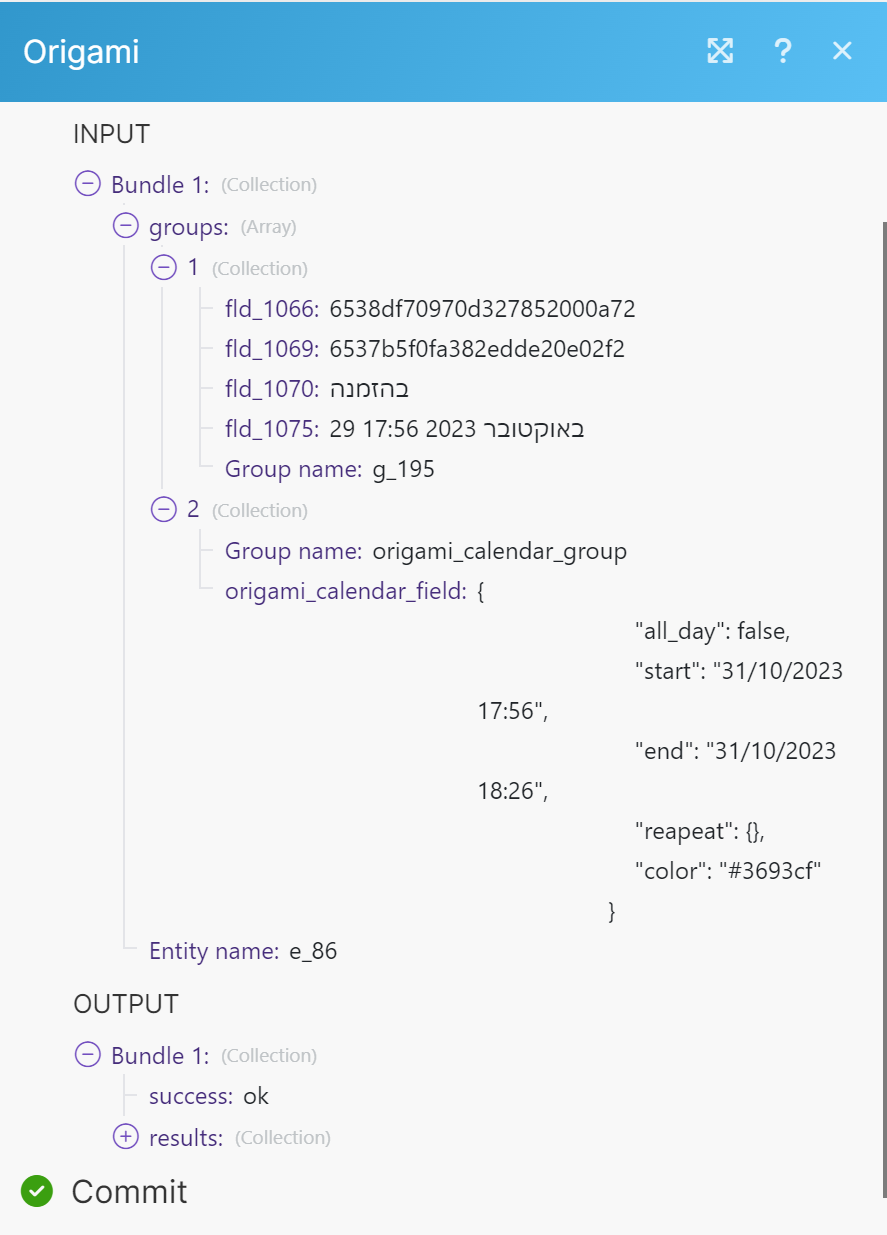The height and width of the screenshot is (1235, 887).
Task: Click the Commit label text
Action: 129,1192
